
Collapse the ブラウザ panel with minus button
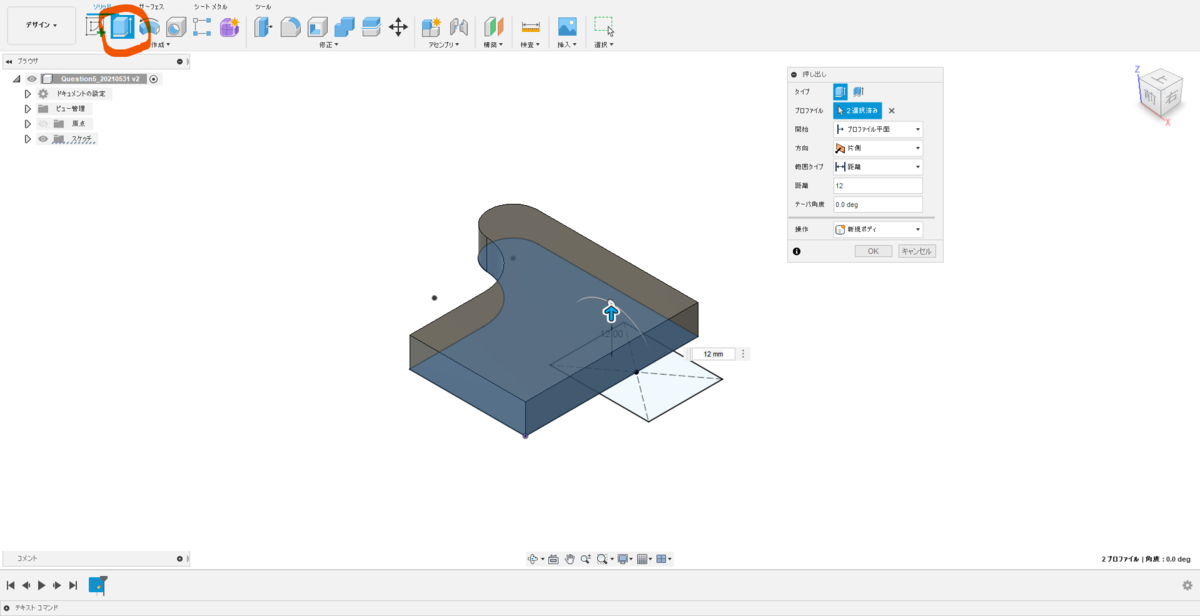pos(180,61)
